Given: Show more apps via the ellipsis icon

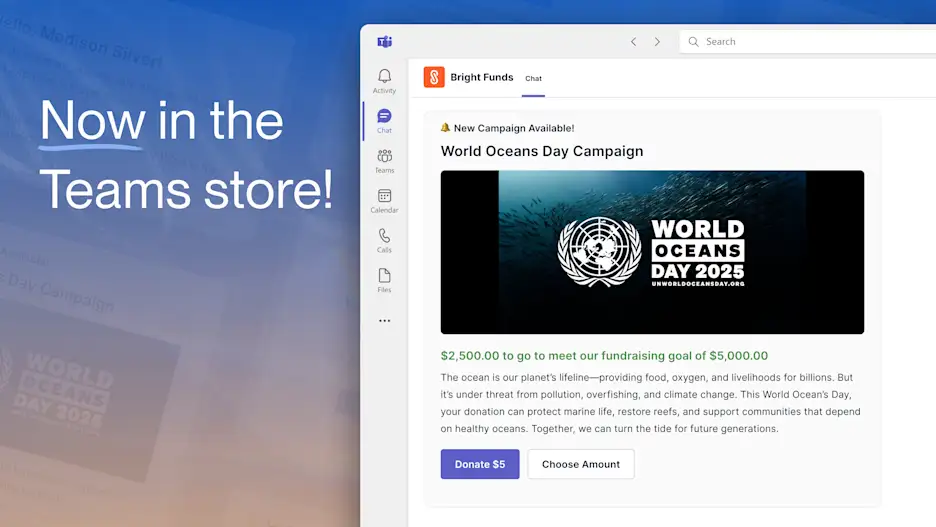Looking at the screenshot, I should 384,320.
